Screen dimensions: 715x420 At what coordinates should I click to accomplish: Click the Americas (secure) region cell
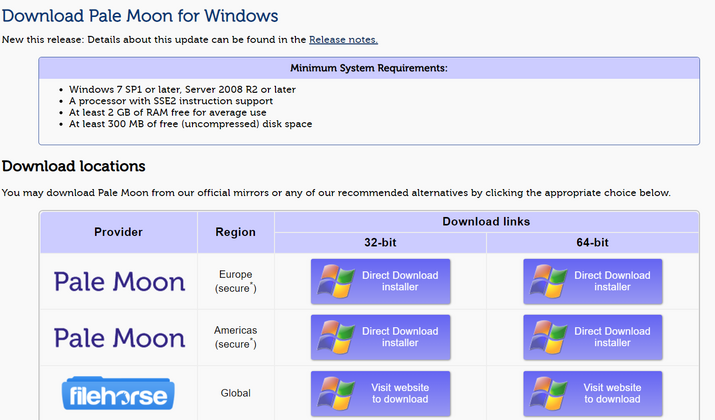click(235, 337)
